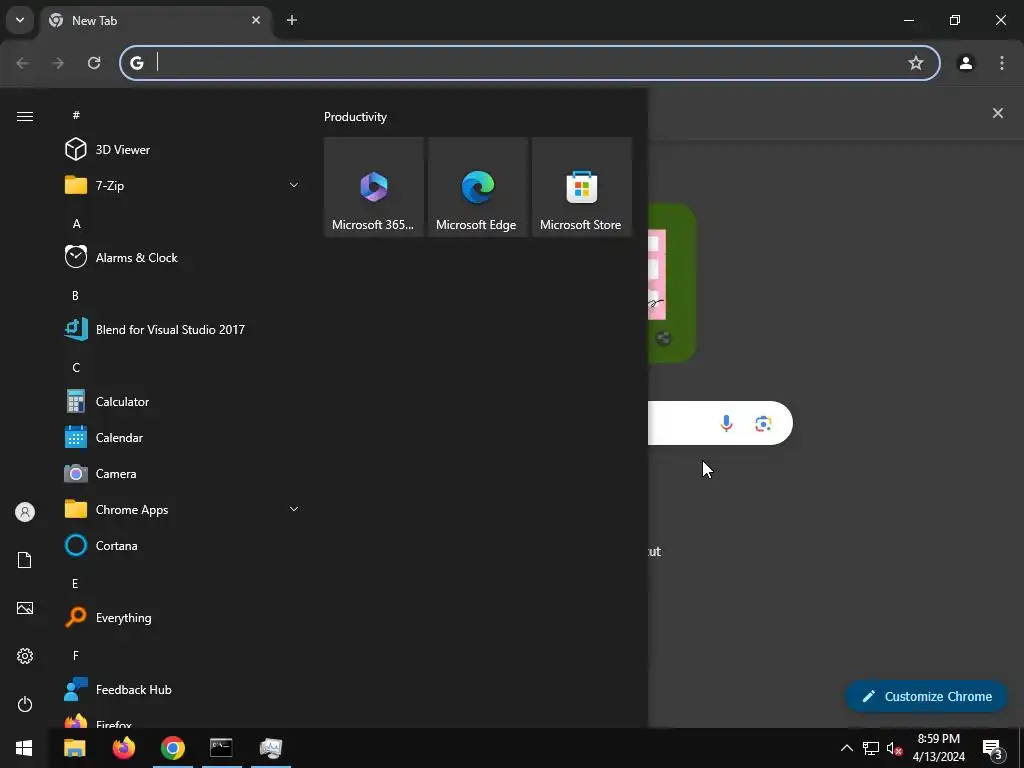Open the notification center icon
This screenshot has height=768, width=1024.
993,748
